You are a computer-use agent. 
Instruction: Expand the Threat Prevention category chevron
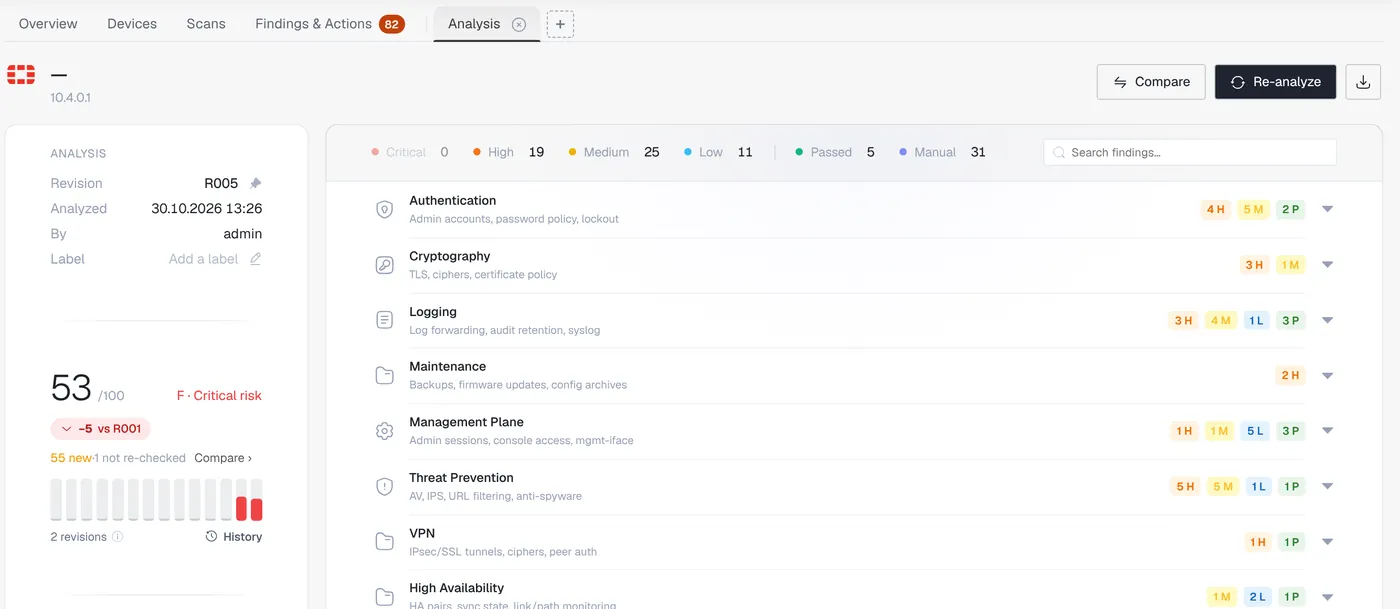(x=1328, y=486)
